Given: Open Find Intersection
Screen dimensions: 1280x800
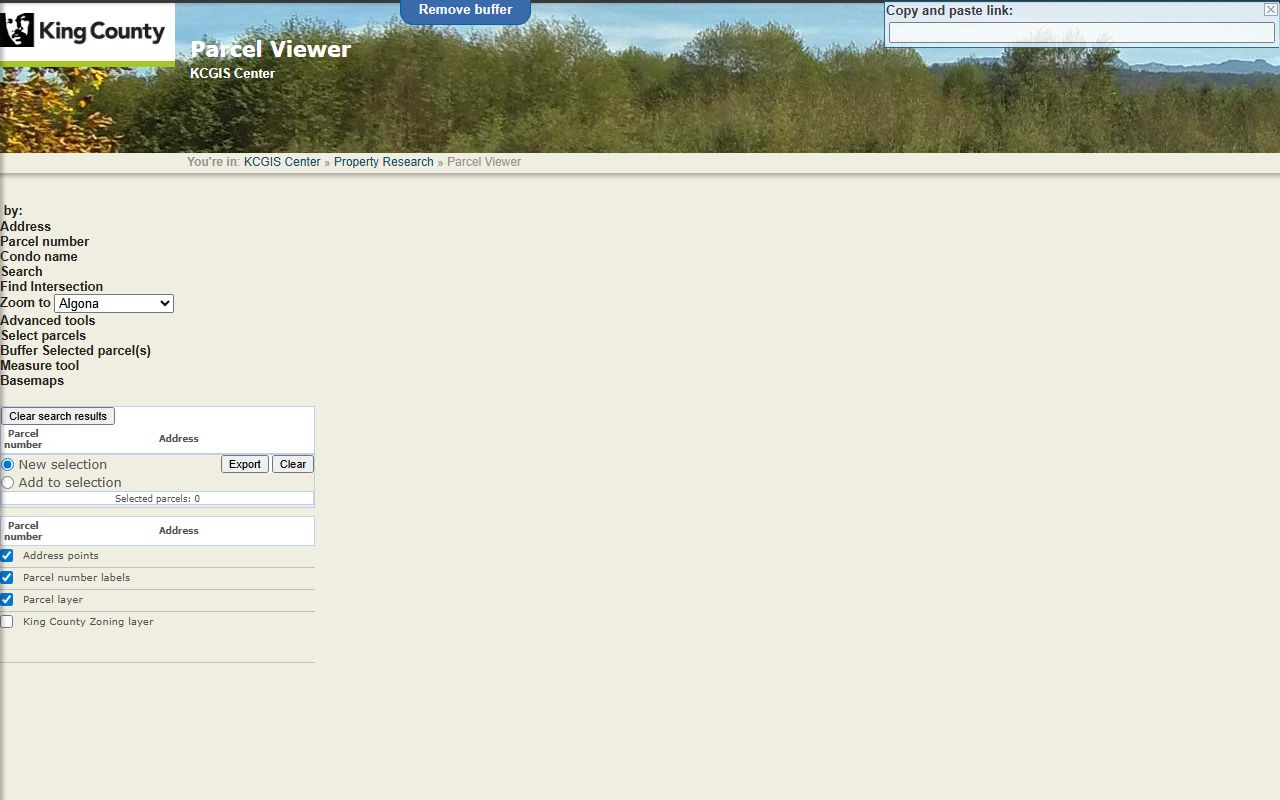Looking at the screenshot, I should [x=52, y=287].
